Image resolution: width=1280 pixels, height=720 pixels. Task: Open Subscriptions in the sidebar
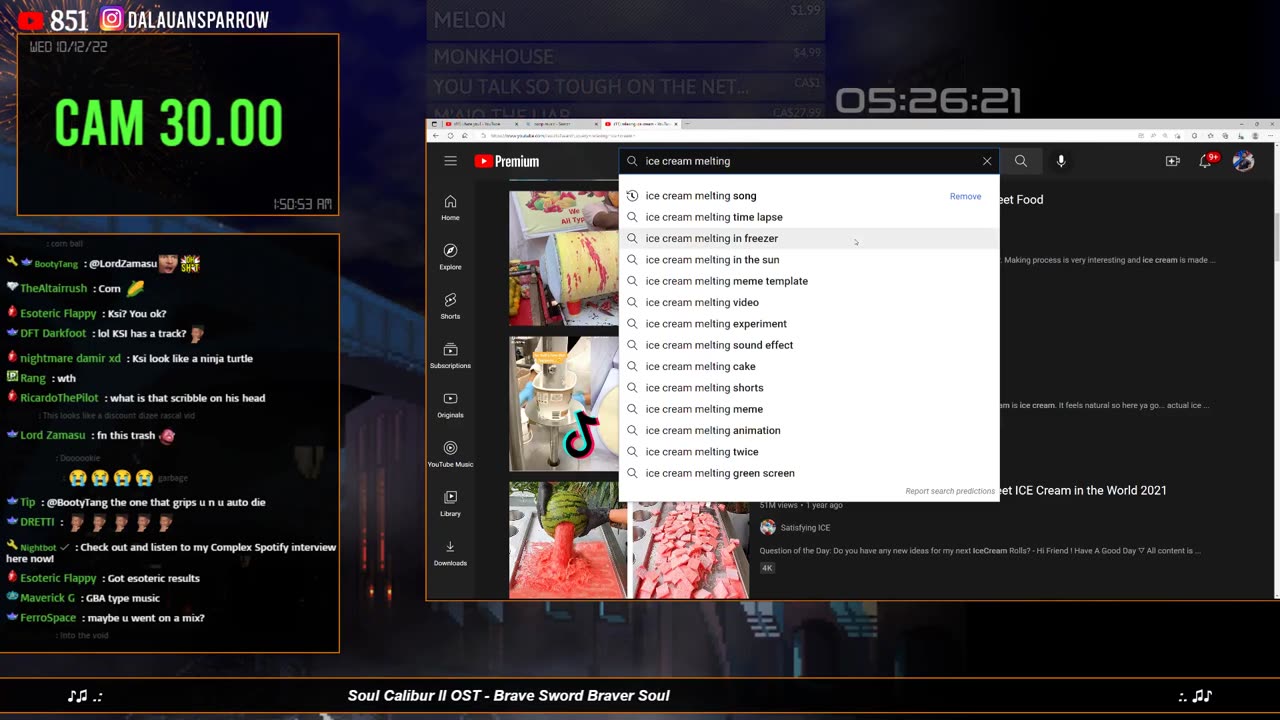click(451, 355)
